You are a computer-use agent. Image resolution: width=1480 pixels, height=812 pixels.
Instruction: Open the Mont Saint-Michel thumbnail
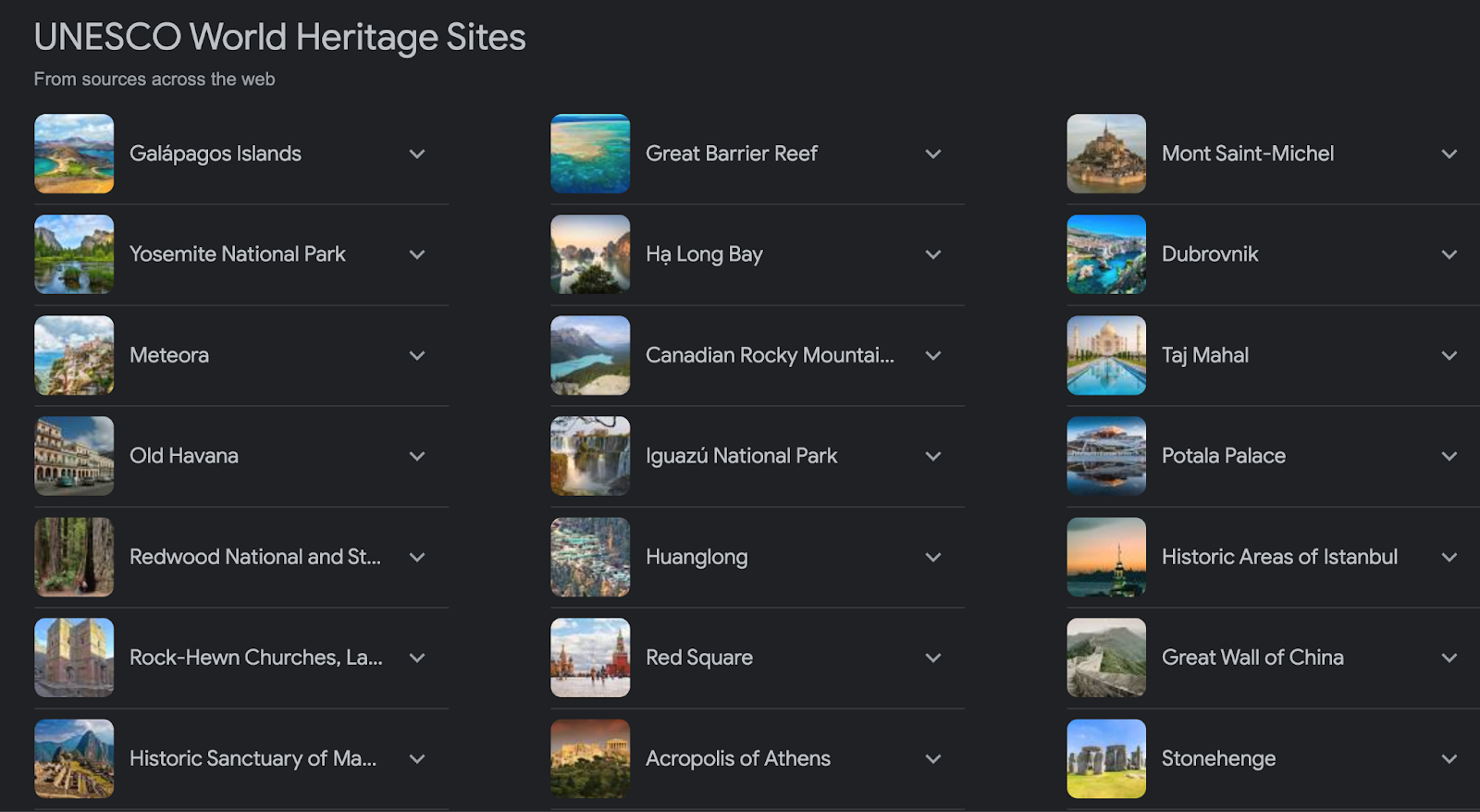(x=1106, y=154)
